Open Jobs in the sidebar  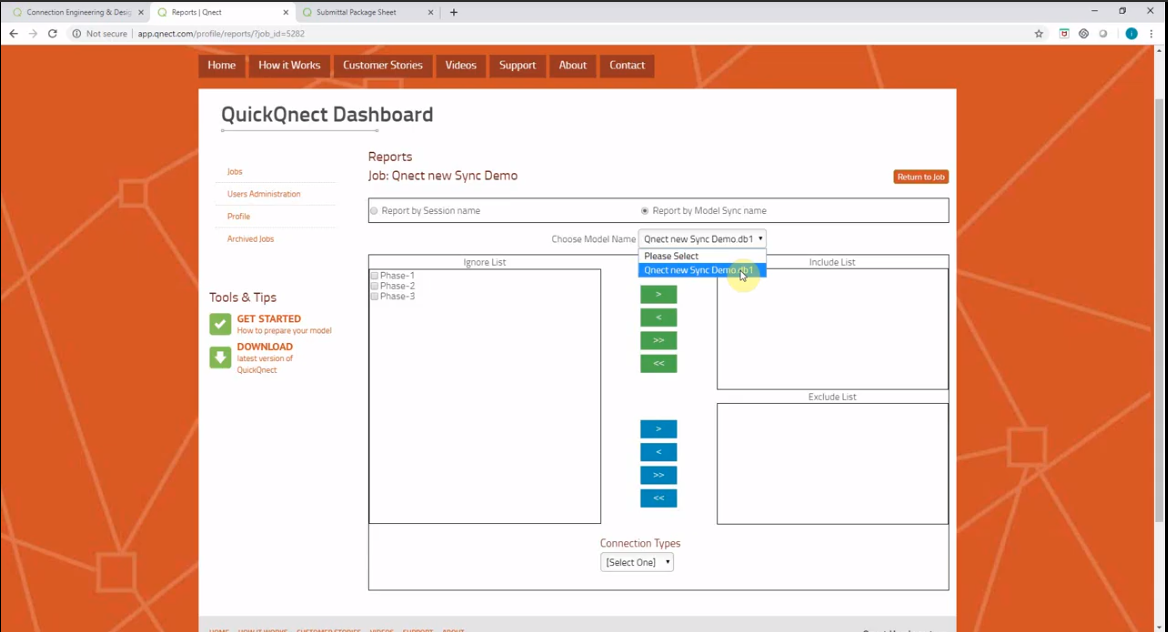[235, 171]
